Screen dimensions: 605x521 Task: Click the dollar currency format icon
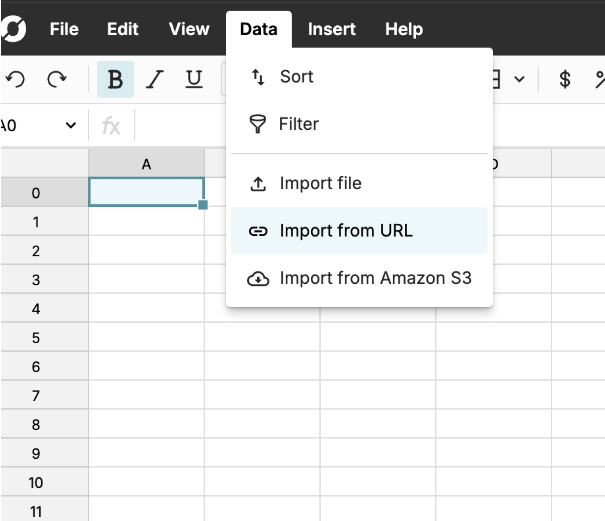tap(565, 80)
